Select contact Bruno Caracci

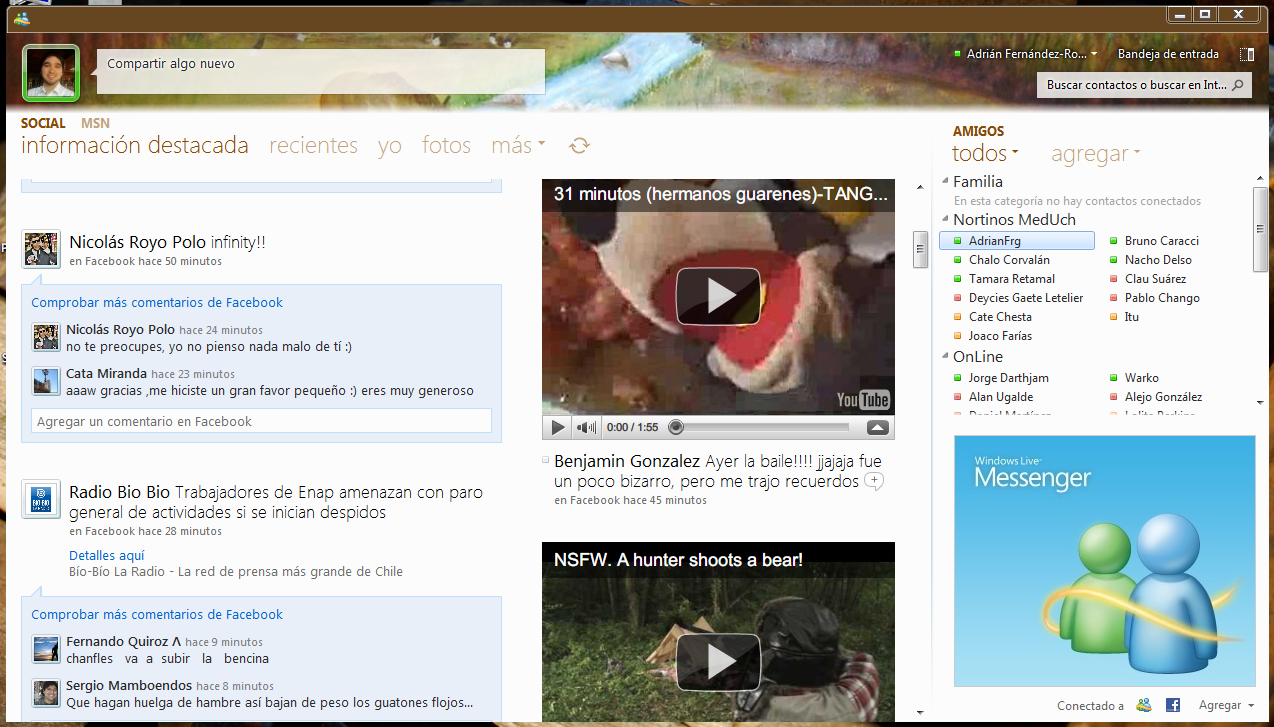(1162, 241)
